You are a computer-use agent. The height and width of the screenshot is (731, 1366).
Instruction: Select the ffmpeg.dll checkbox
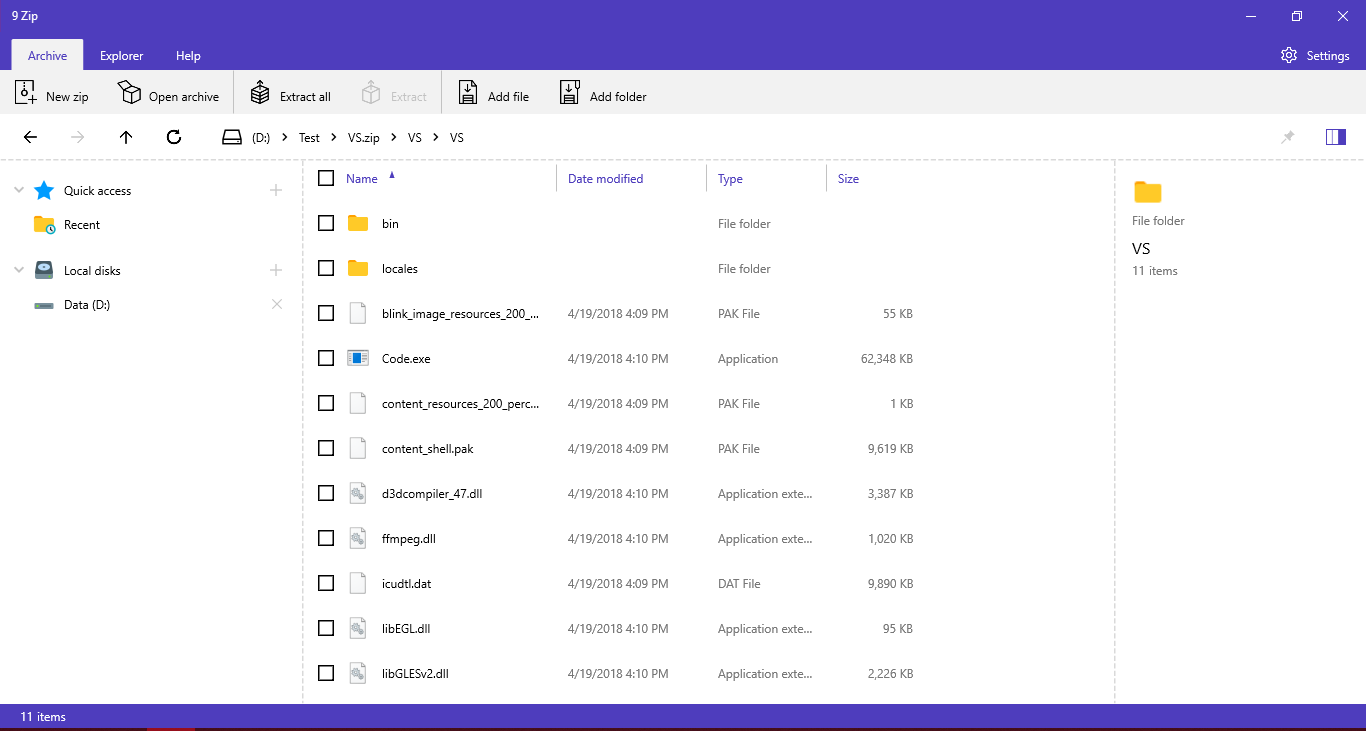(x=326, y=538)
